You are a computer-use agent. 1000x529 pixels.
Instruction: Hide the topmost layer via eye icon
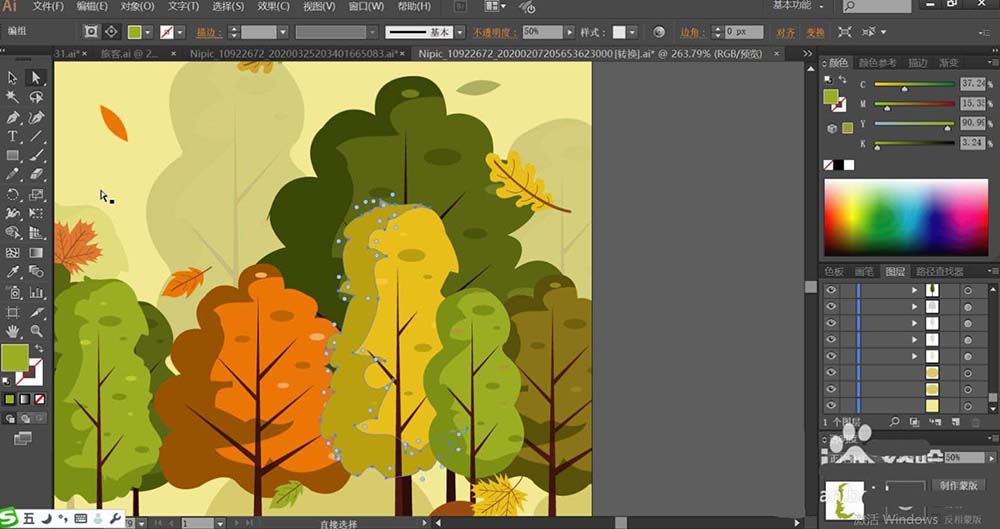pyautogui.click(x=830, y=290)
